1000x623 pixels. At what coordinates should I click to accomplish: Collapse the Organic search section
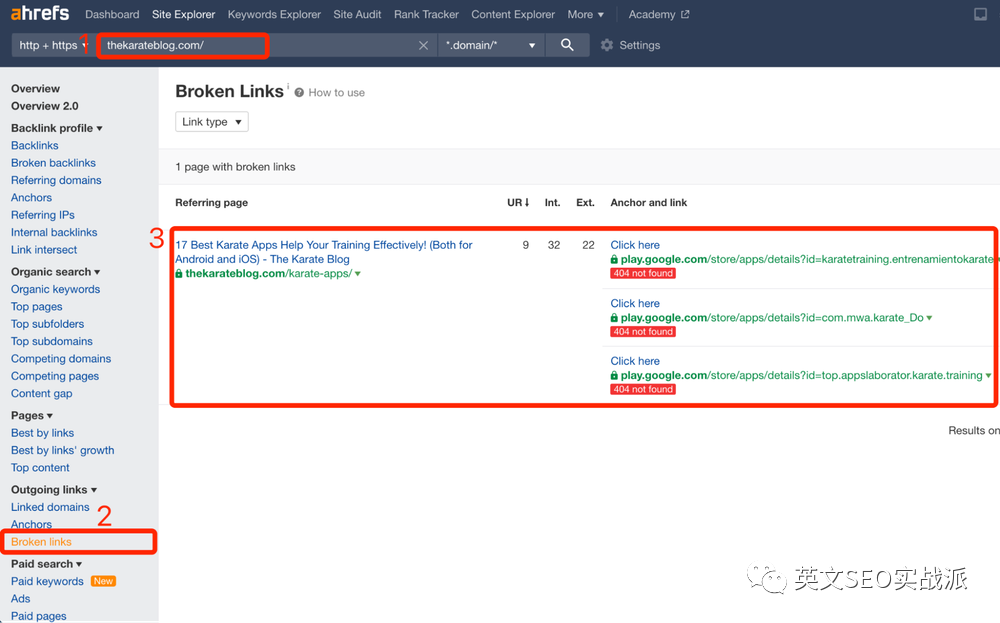point(55,272)
